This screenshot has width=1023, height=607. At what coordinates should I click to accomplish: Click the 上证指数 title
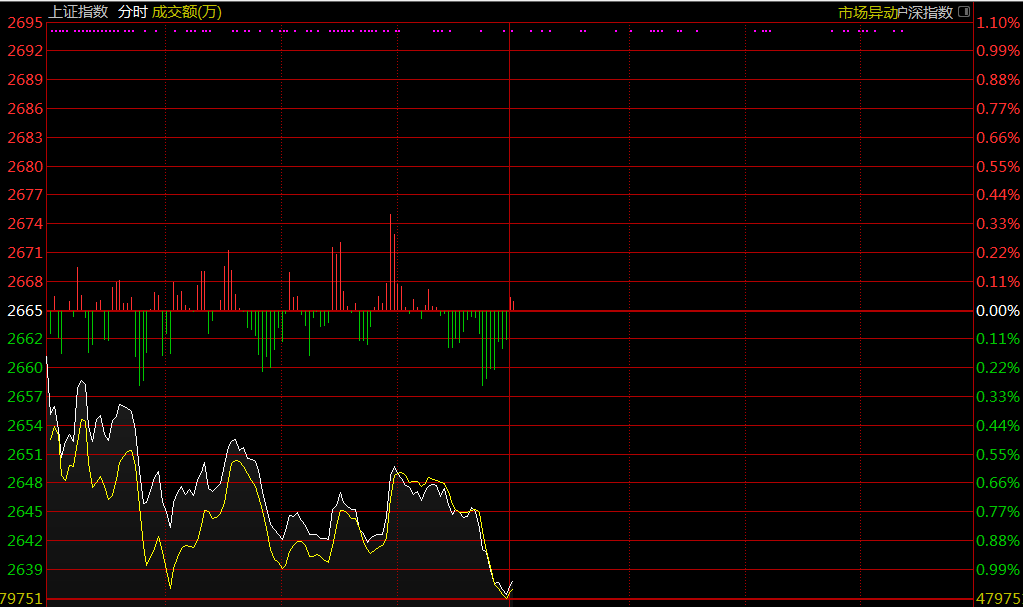(x=78, y=12)
